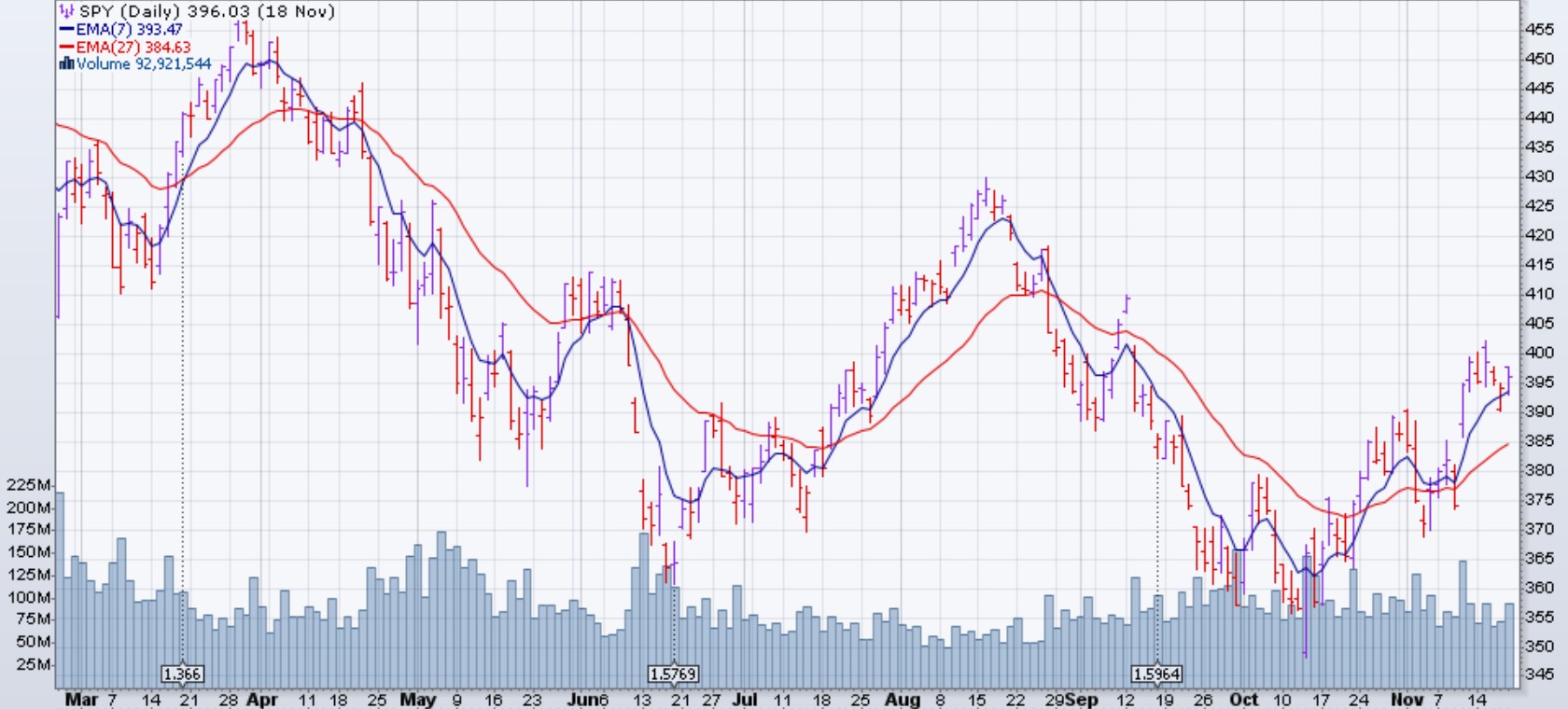Select the EMA(27) 384.63 legend label

[133, 47]
